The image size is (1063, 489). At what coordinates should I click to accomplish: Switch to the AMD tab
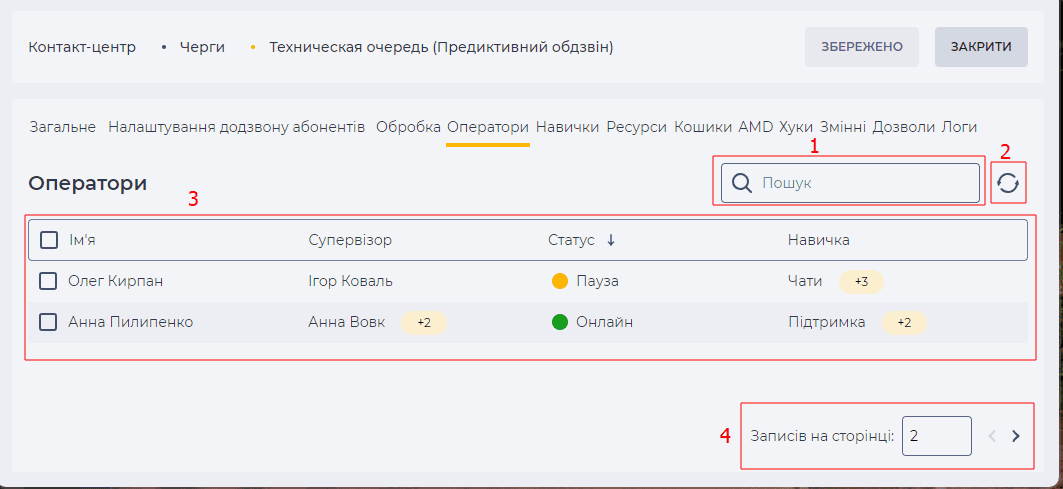[756, 127]
